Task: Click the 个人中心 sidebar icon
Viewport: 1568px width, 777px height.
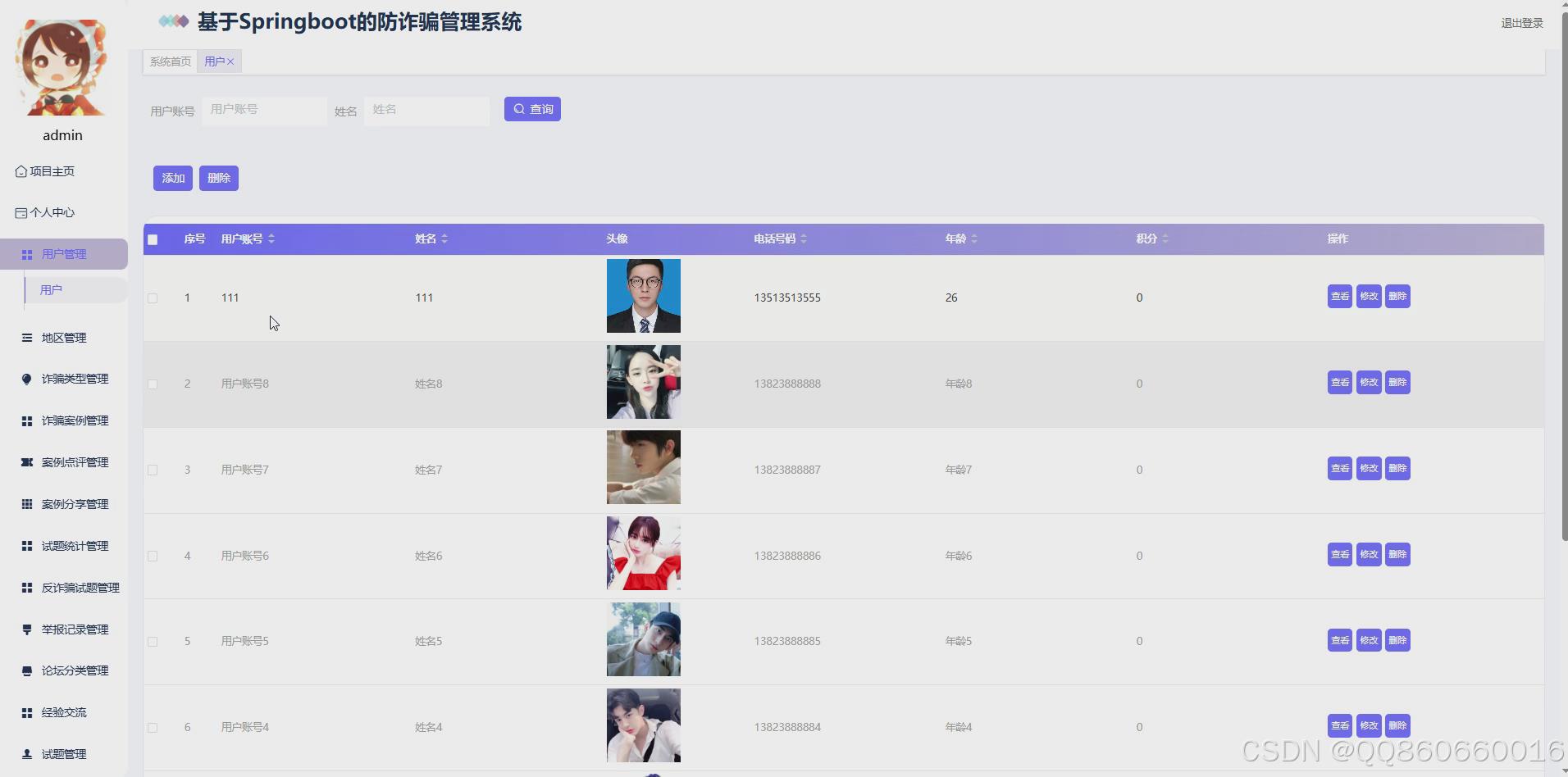Action: point(21,213)
